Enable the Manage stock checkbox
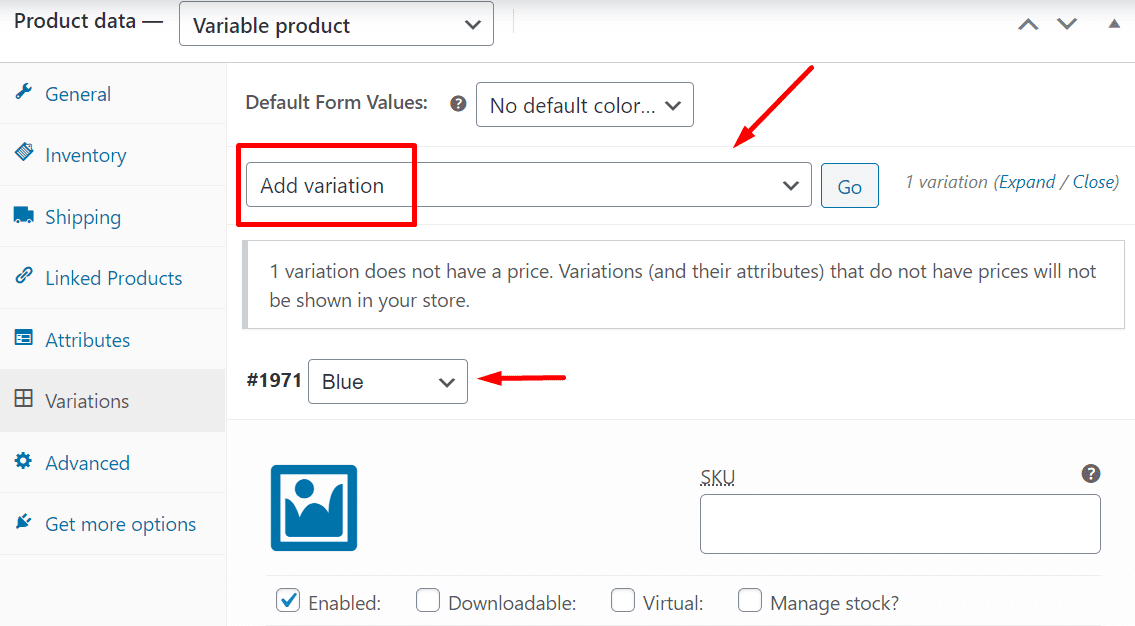The image size is (1135, 626). pos(750,600)
